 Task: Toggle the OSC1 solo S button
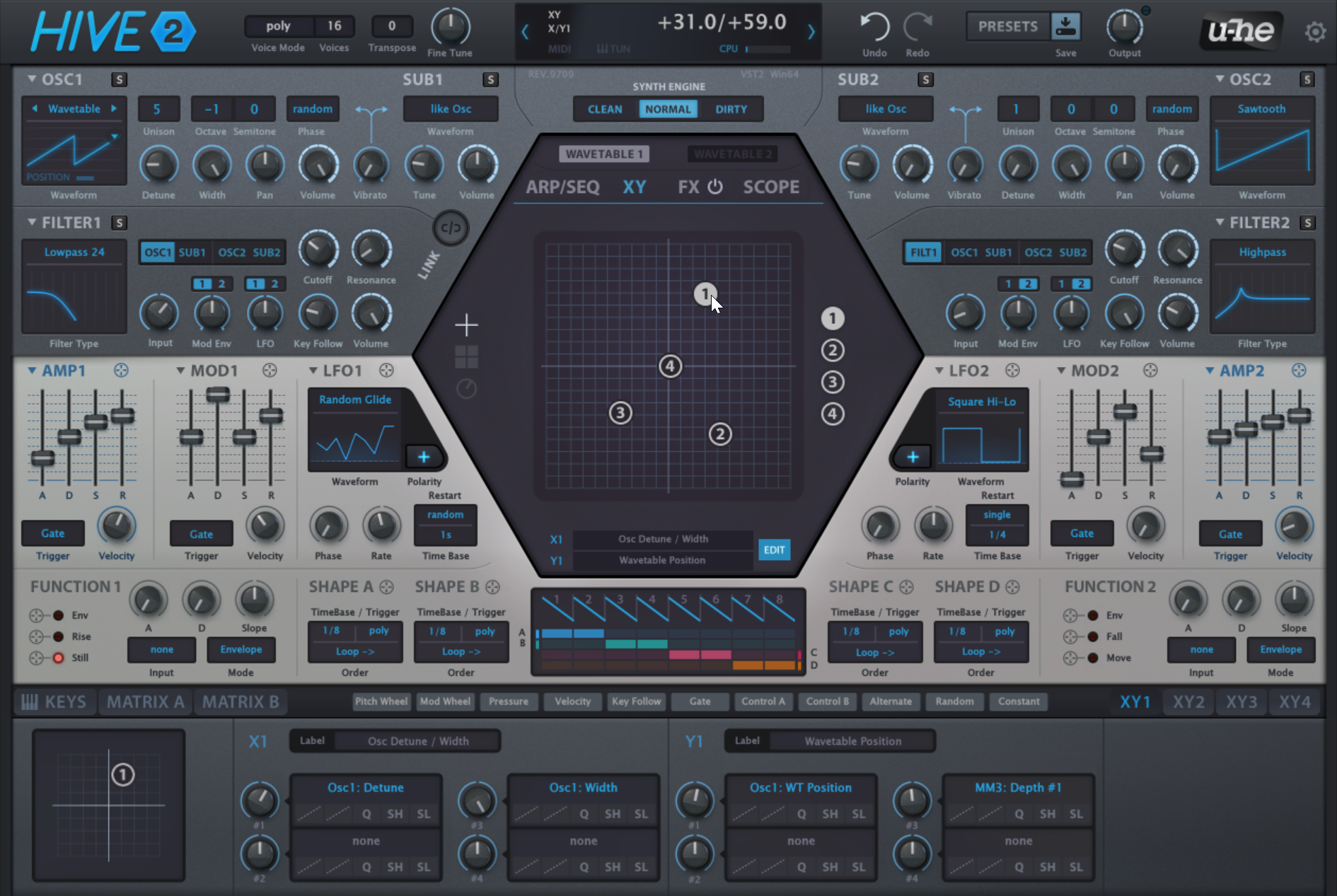coord(119,79)
